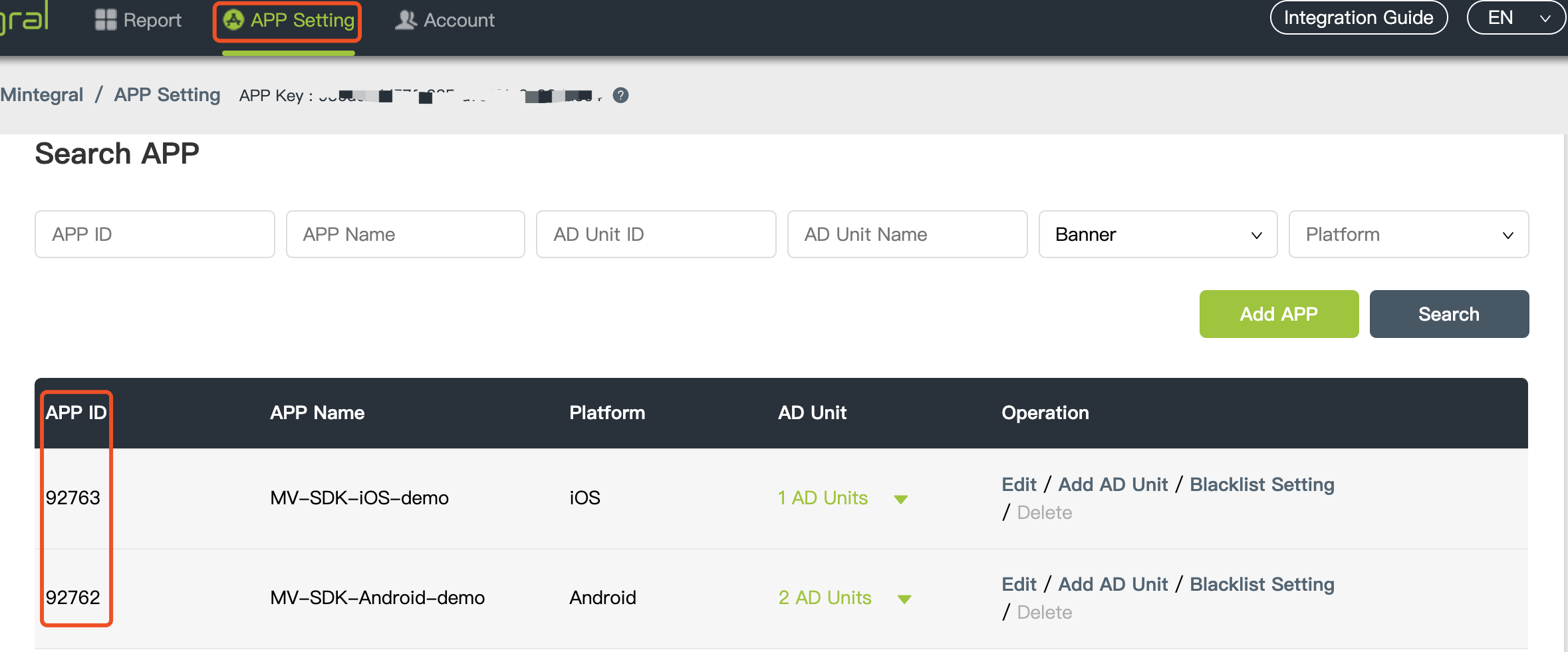
Task: Click the Report grid icon
Action: coord(105,20)
